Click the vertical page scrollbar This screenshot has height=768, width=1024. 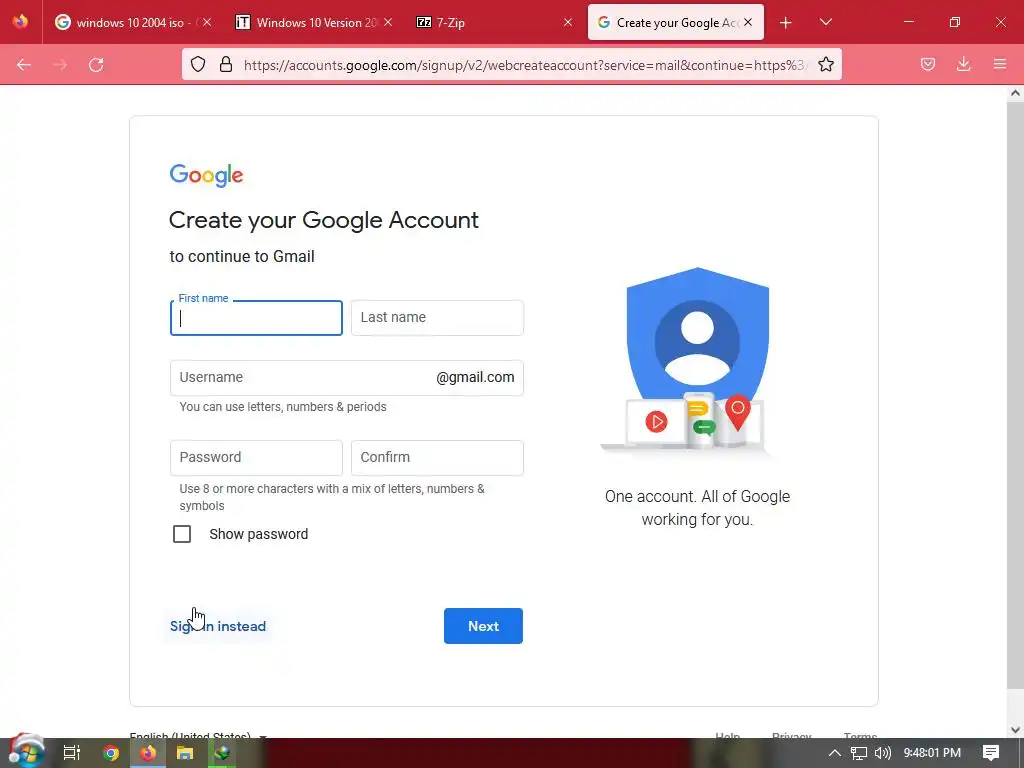point(1015,395)
